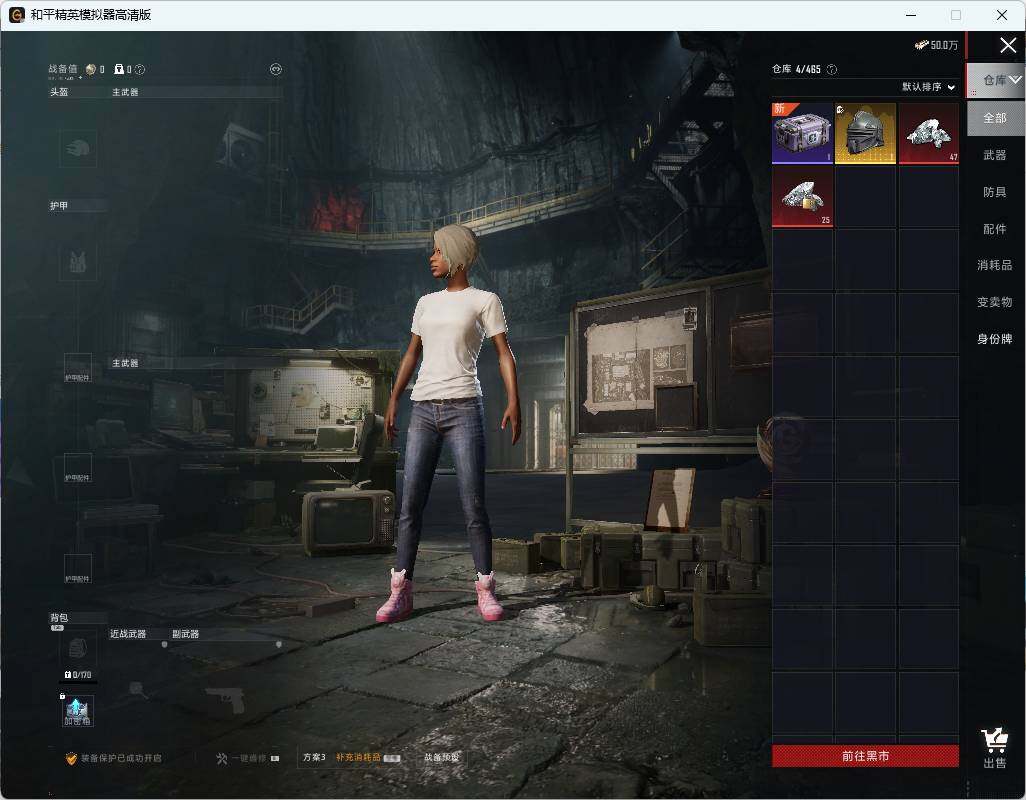Click the weight lock icon near 战备值
This screenshot has height=800, width=1026.
coord(119,69)
